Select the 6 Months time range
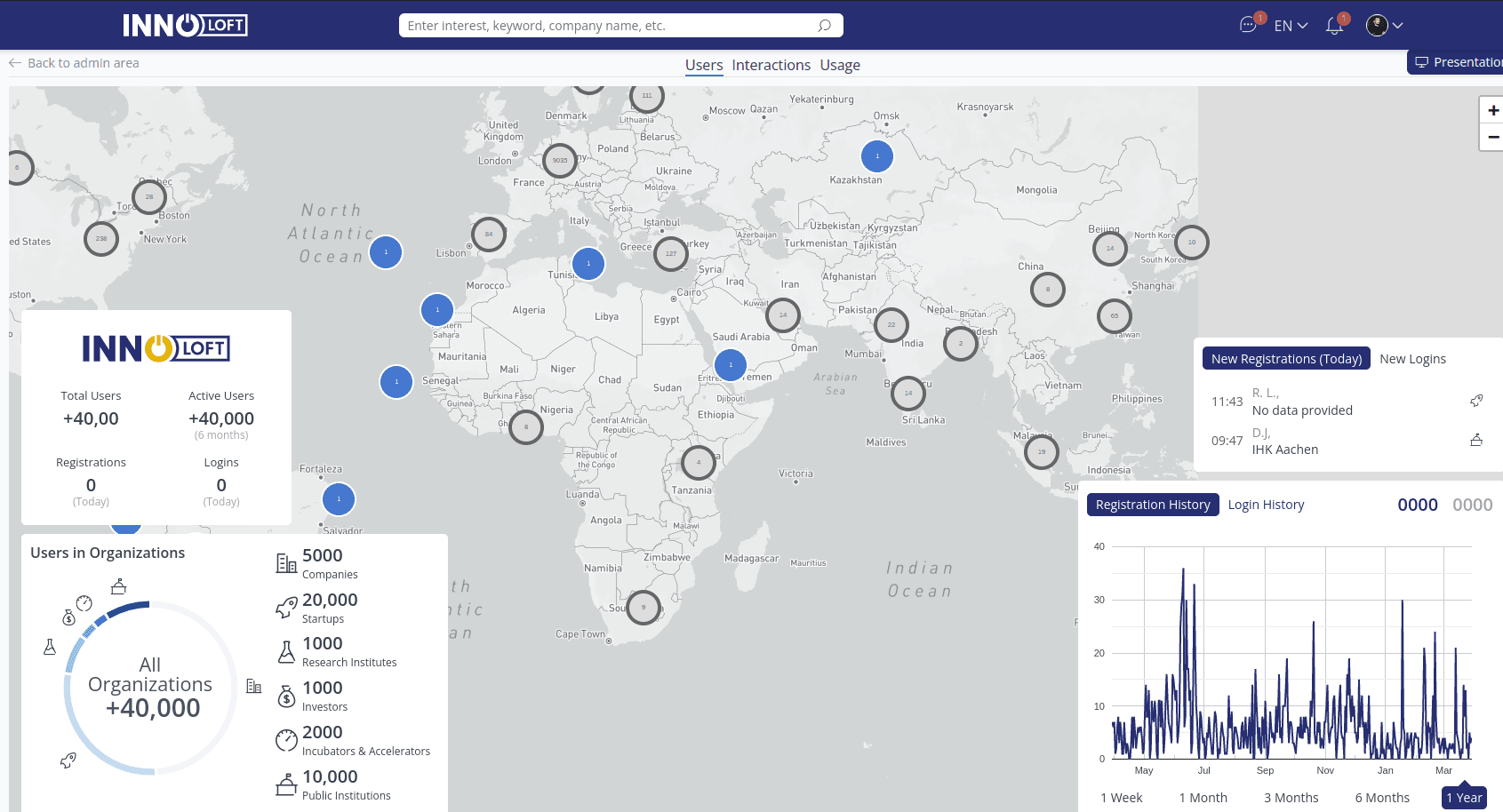Viewport: 1503px width, 812px height. click(x=1382, y=798)
